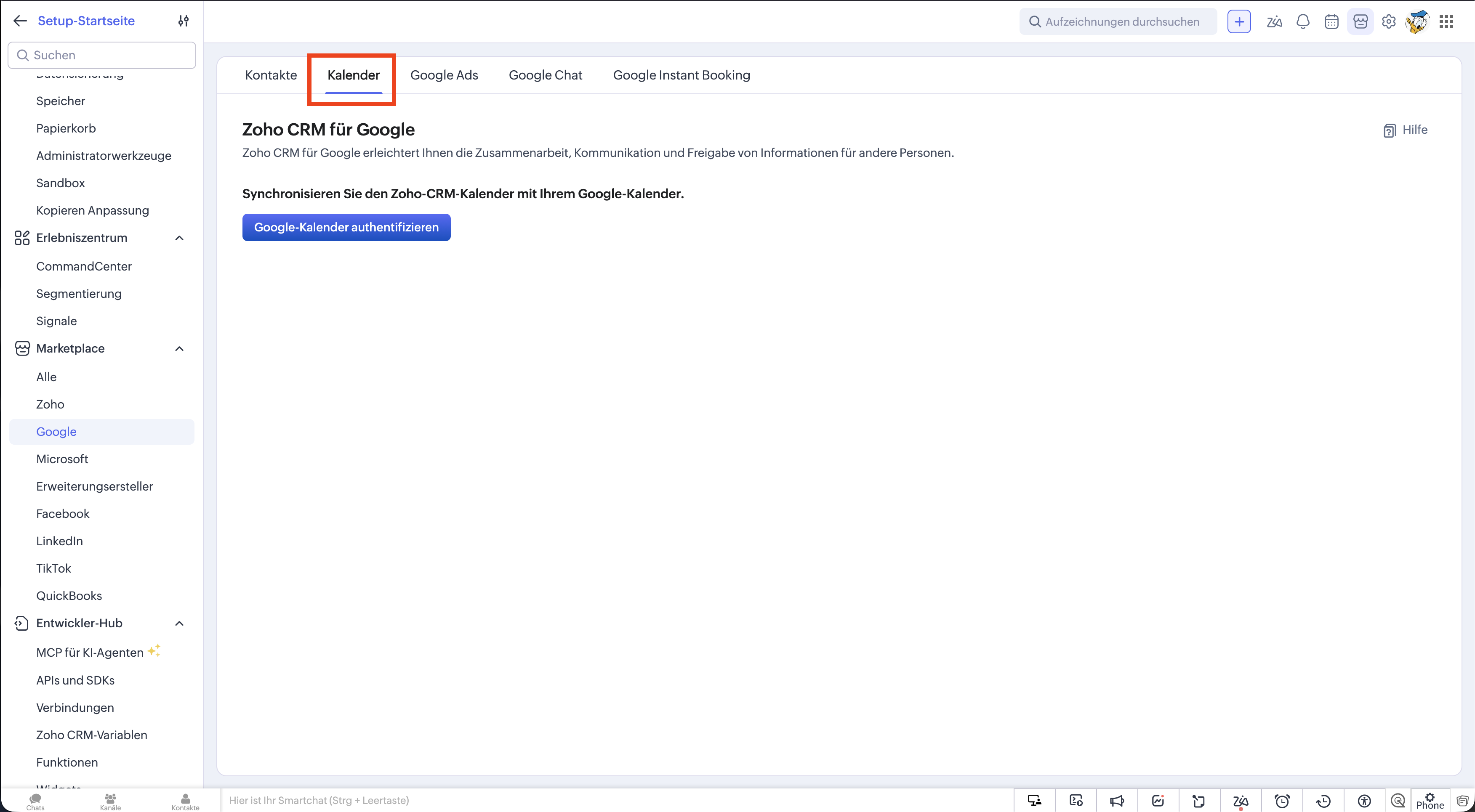Click the target cursor icon in bottom bar
Screen dimensions: 1475x812
1398,801
